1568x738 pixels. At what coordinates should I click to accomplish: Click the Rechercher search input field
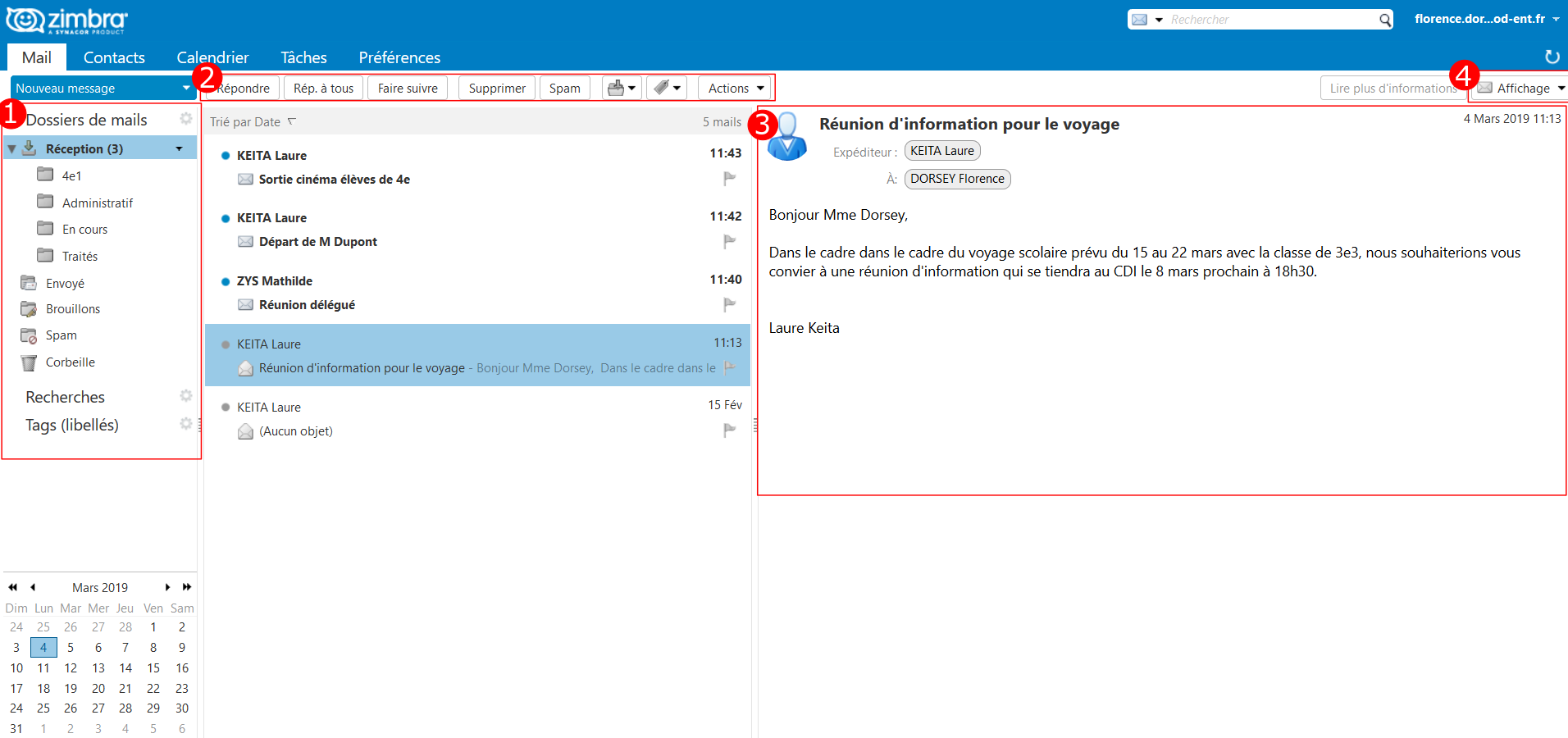pos(1269,20)
